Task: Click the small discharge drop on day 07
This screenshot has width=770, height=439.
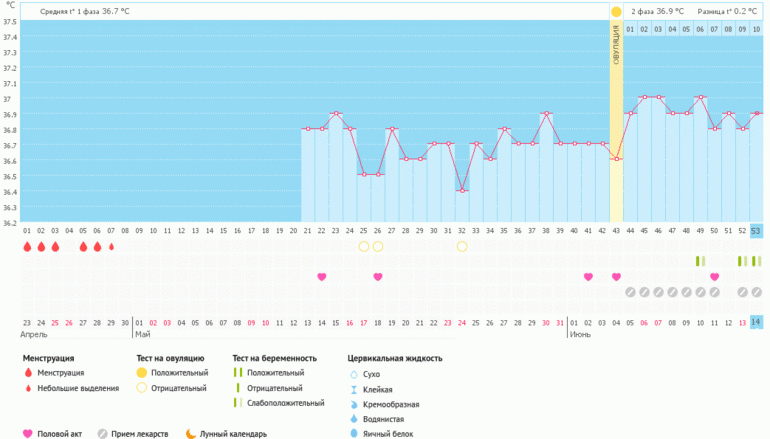Action: click(111, 246)
